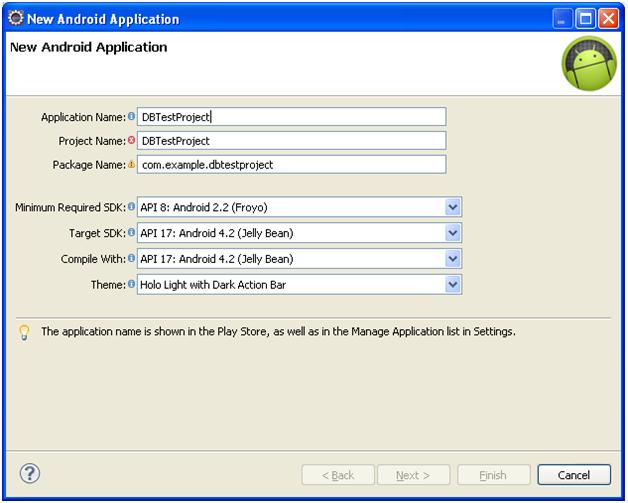Viewport: 628px width, 503px height.
Task: Maximize the New Android Application window
Action: (x=585, y=18)
